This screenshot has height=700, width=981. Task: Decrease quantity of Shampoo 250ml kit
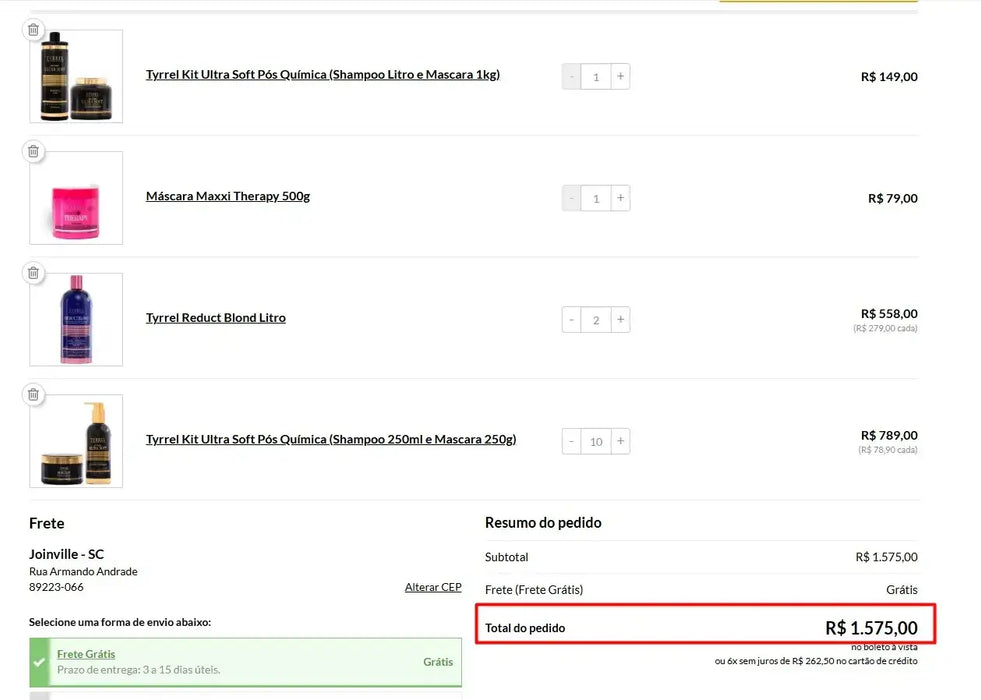[x=572, y=441]
